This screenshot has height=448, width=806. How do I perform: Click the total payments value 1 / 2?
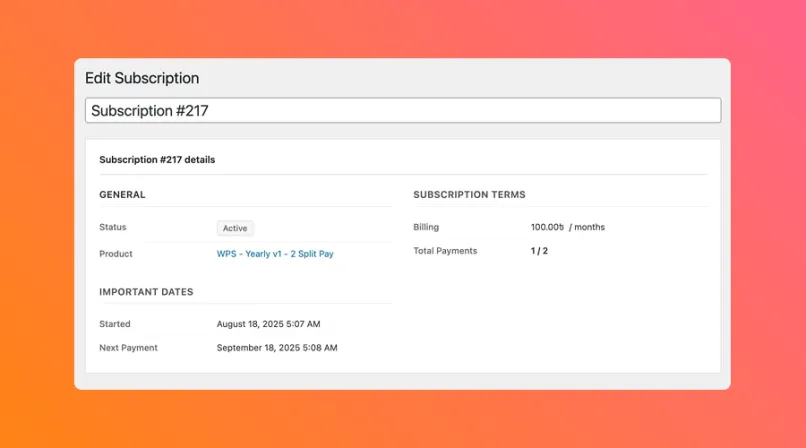(539, 251)
